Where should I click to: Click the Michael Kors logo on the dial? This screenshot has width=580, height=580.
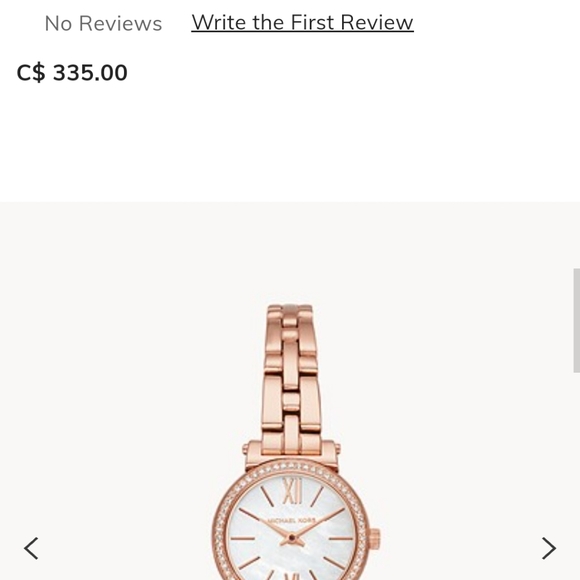(x=291, y=521)
